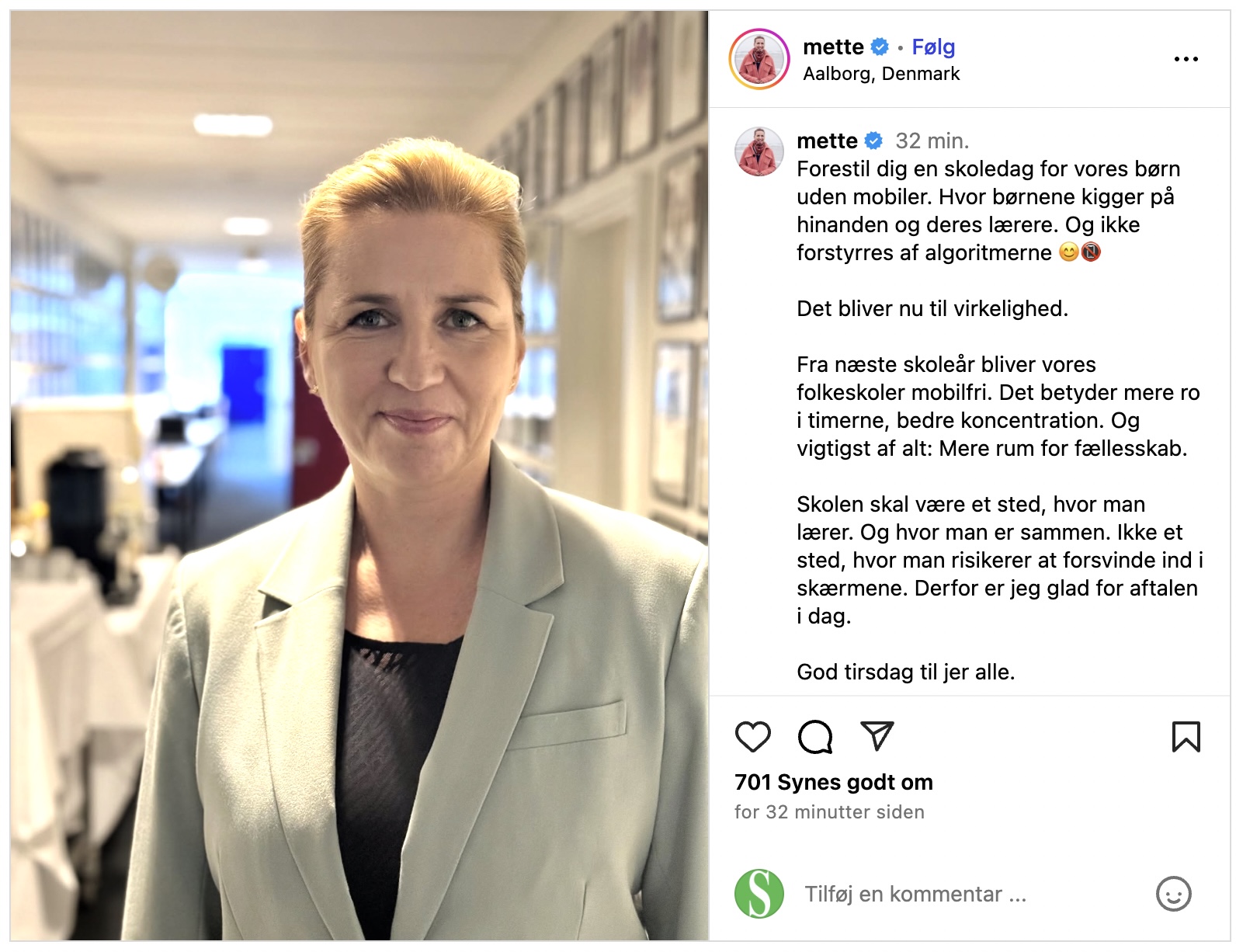The width and height of the screenshot is (1236, 952).
Task: Open comments with the speech bubble icon
Action: pos(815,736)
